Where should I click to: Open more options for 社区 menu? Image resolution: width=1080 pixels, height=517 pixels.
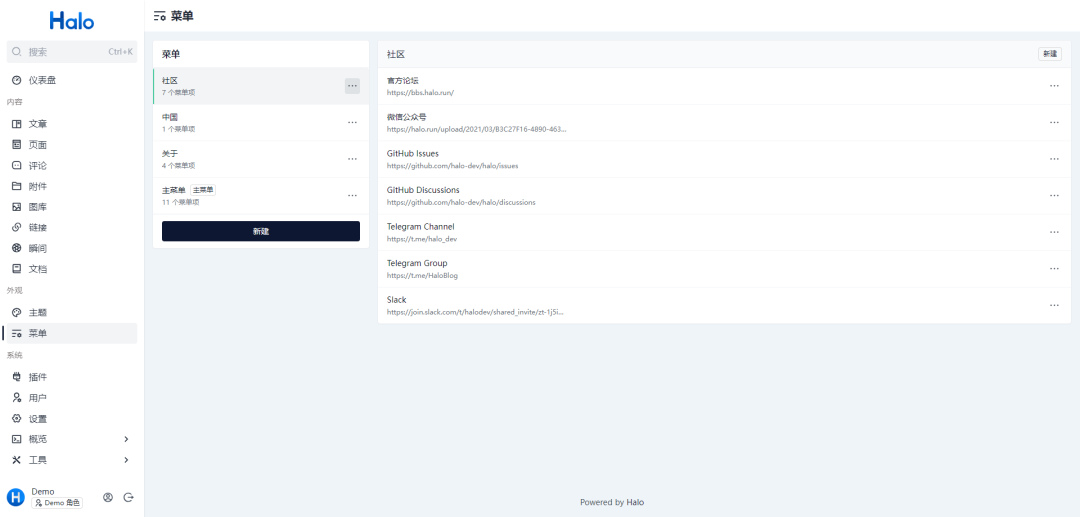pos(352,86)
